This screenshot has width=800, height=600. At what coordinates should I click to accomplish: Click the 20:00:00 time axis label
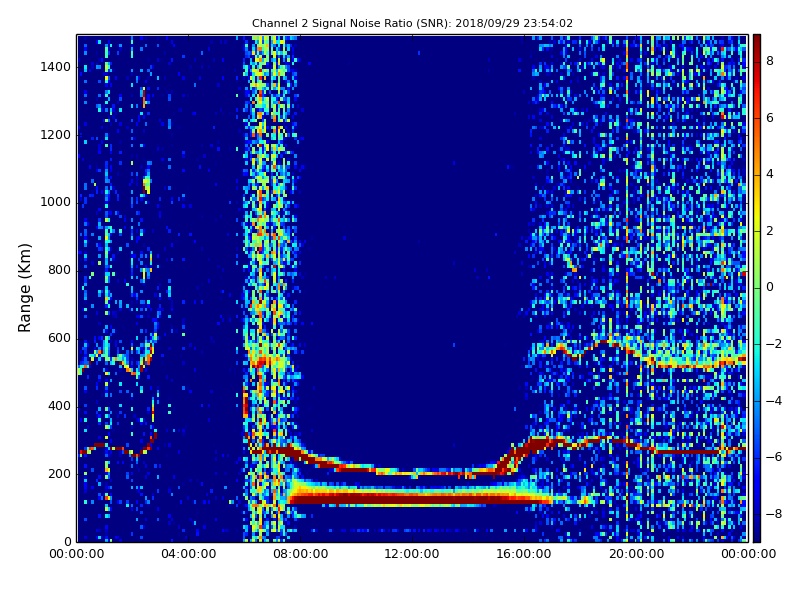[636, 554]
